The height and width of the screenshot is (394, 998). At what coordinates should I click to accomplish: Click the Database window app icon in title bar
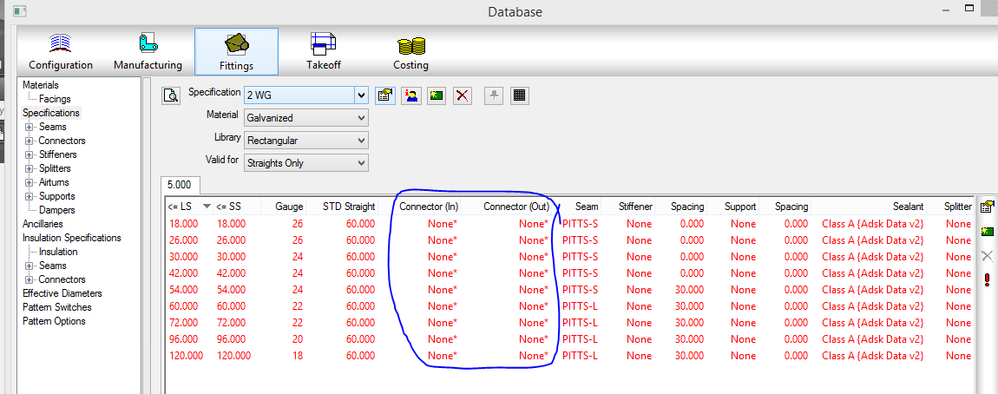tap(20, 11)
